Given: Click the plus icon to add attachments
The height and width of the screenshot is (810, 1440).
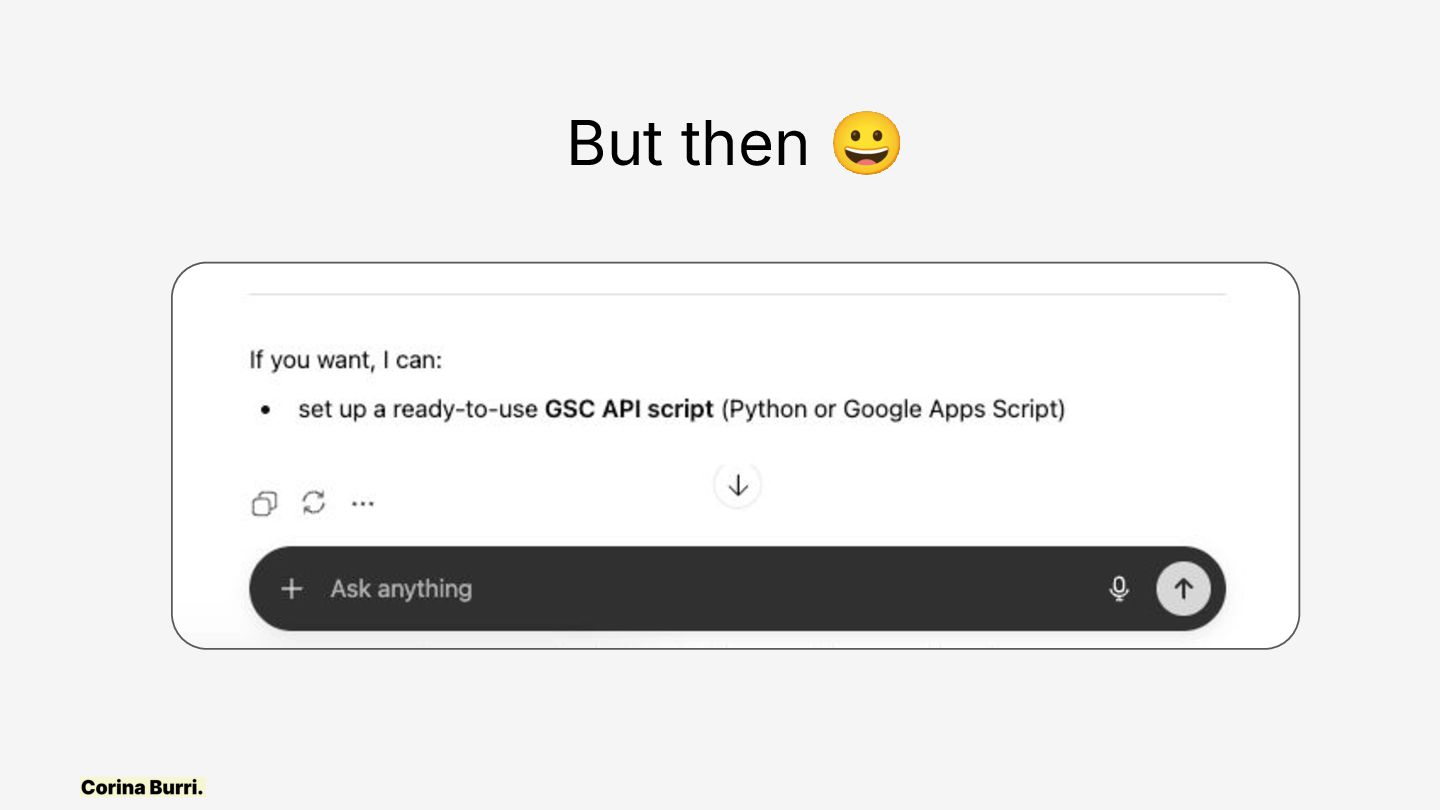Looking at the screenshot, I should coord(291,589).
